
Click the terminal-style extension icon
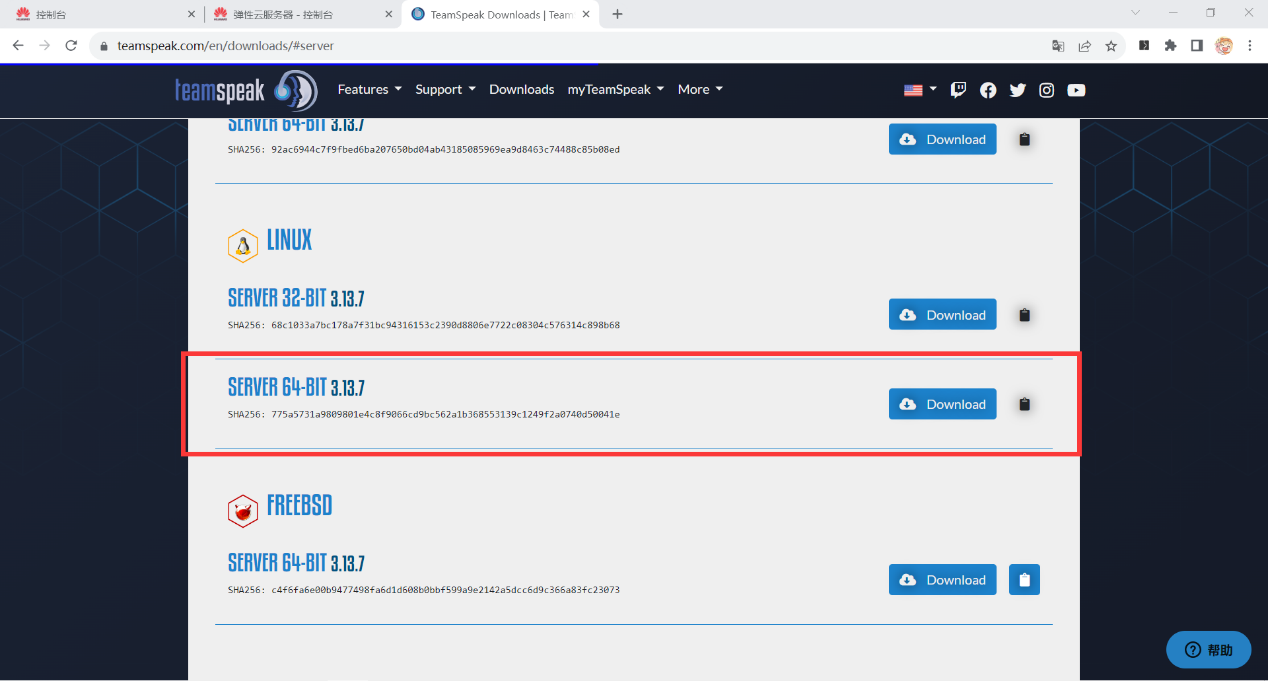point(1145,46)
